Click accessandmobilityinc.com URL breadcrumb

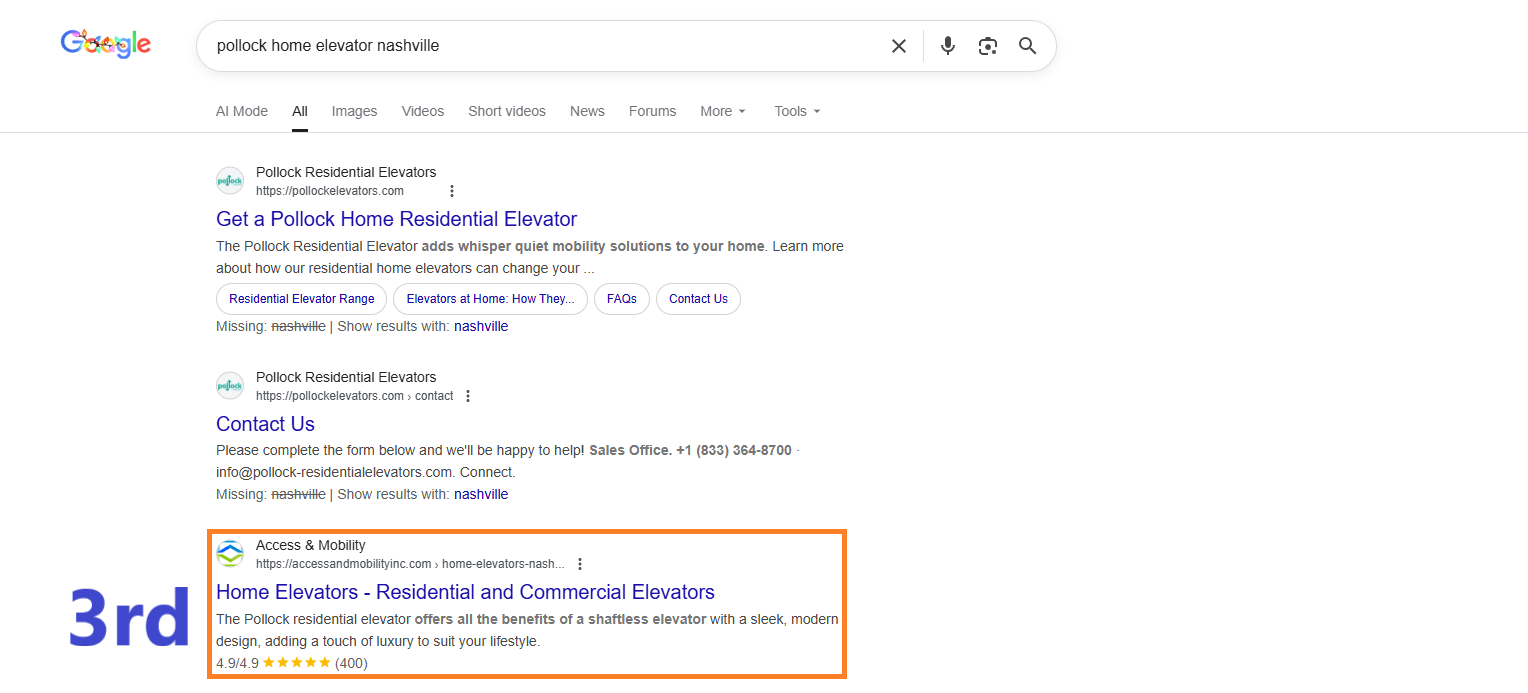click(410, 564)
